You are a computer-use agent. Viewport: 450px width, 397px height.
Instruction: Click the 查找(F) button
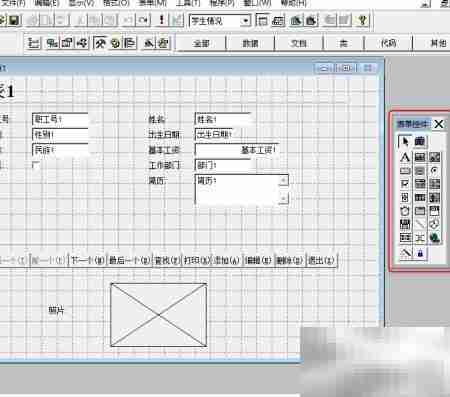click(167, 260)
